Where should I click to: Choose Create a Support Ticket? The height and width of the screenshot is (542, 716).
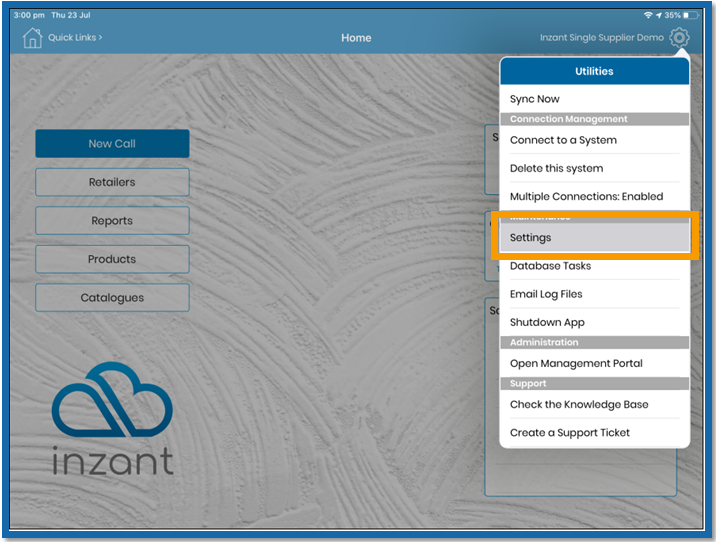point(594,432)
